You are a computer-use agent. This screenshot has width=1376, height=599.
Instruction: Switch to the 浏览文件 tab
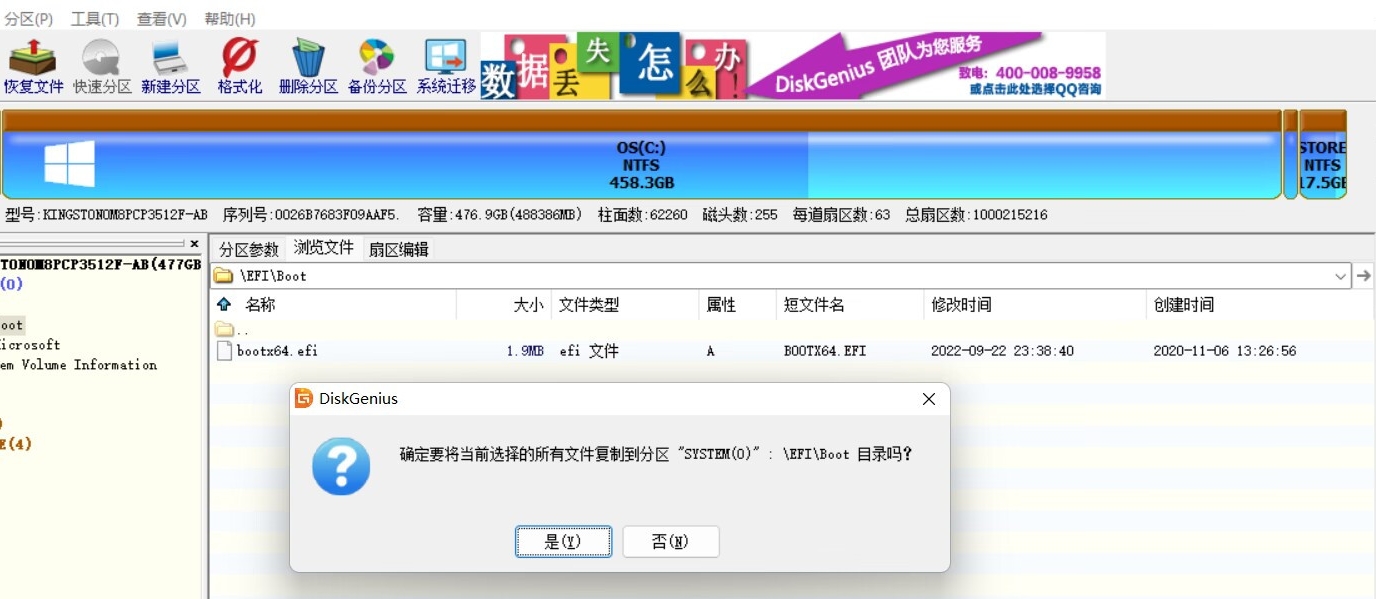tap(324, 248)
